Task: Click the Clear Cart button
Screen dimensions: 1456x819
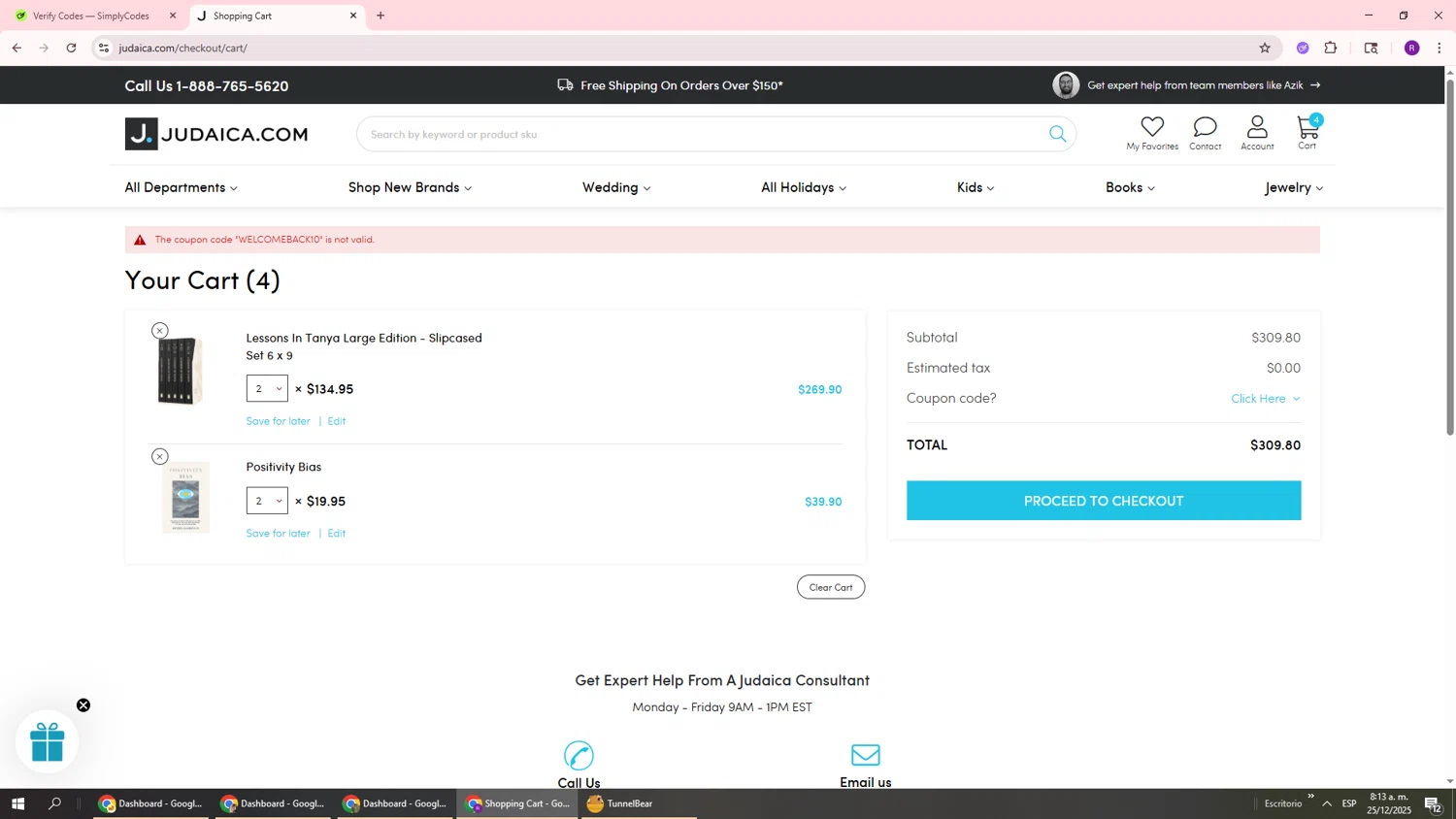Action: tap(831, 587)
